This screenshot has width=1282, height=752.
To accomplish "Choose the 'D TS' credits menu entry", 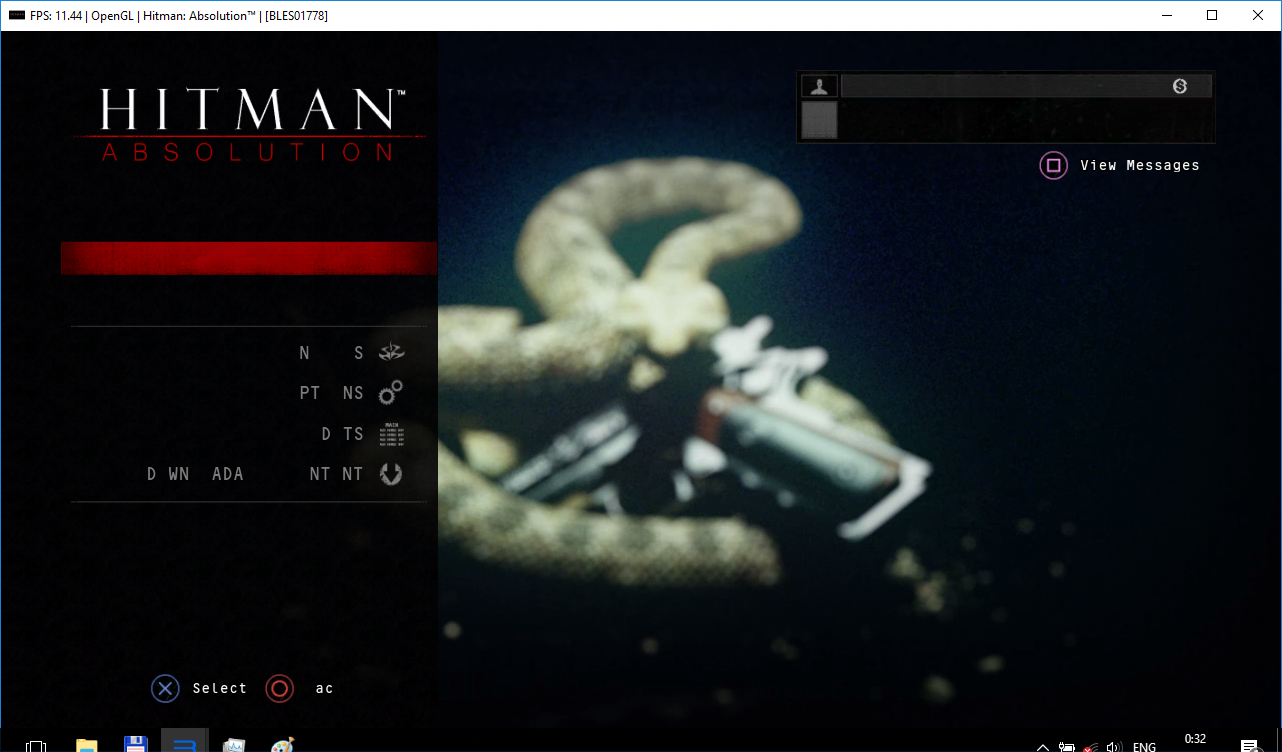I will [342, 434].
